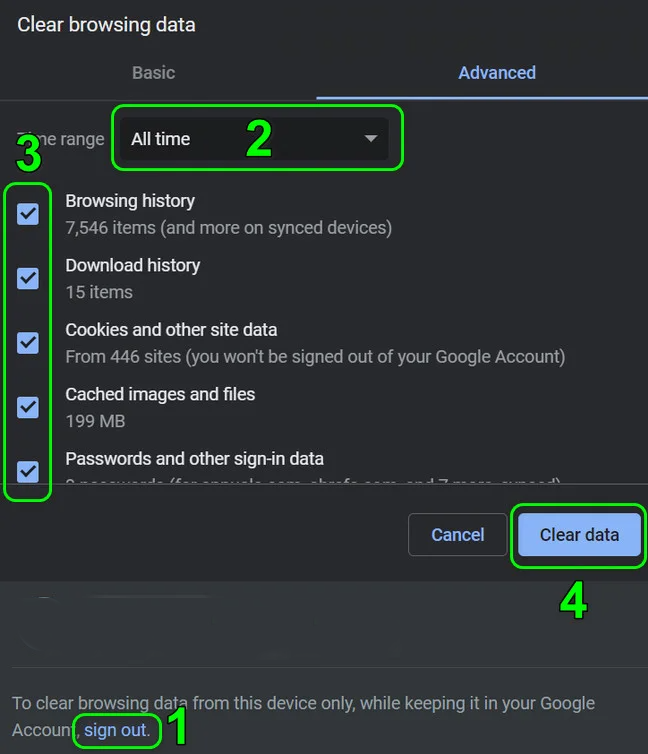The image size is (648, 754).
Task: Untick Cookies and other site data
Action: (28, 343)
